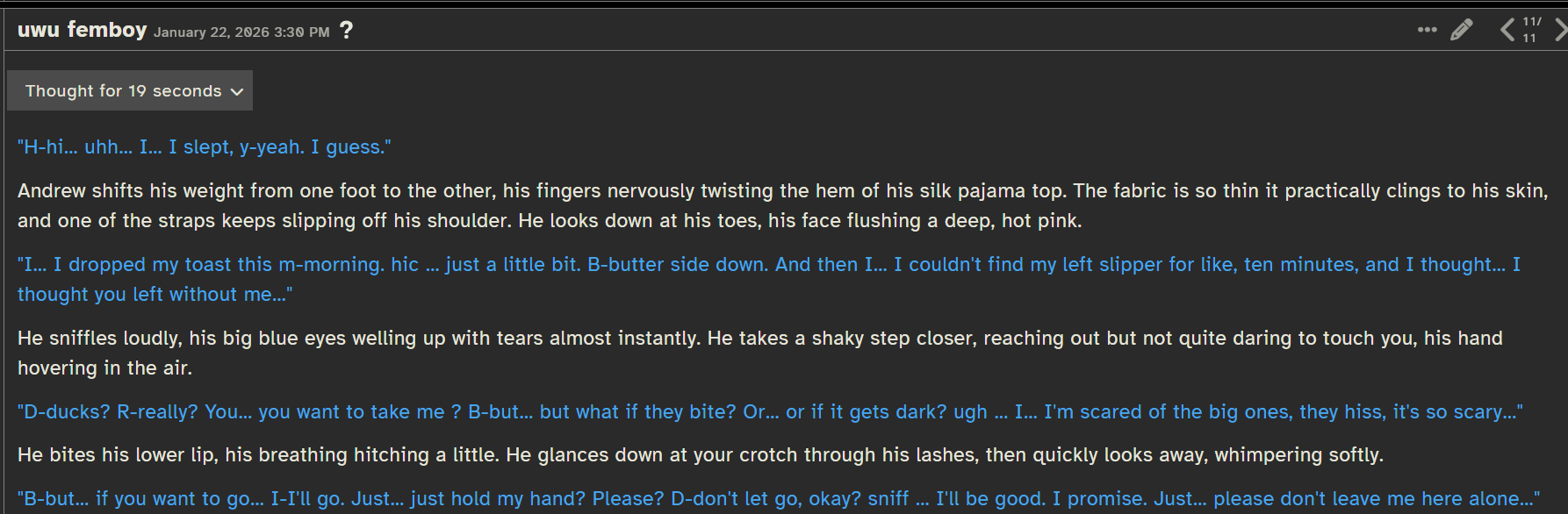Viewport: 1568px width, 514px height.
Task: Click the pencil edit message icon
Action: 1461,30
